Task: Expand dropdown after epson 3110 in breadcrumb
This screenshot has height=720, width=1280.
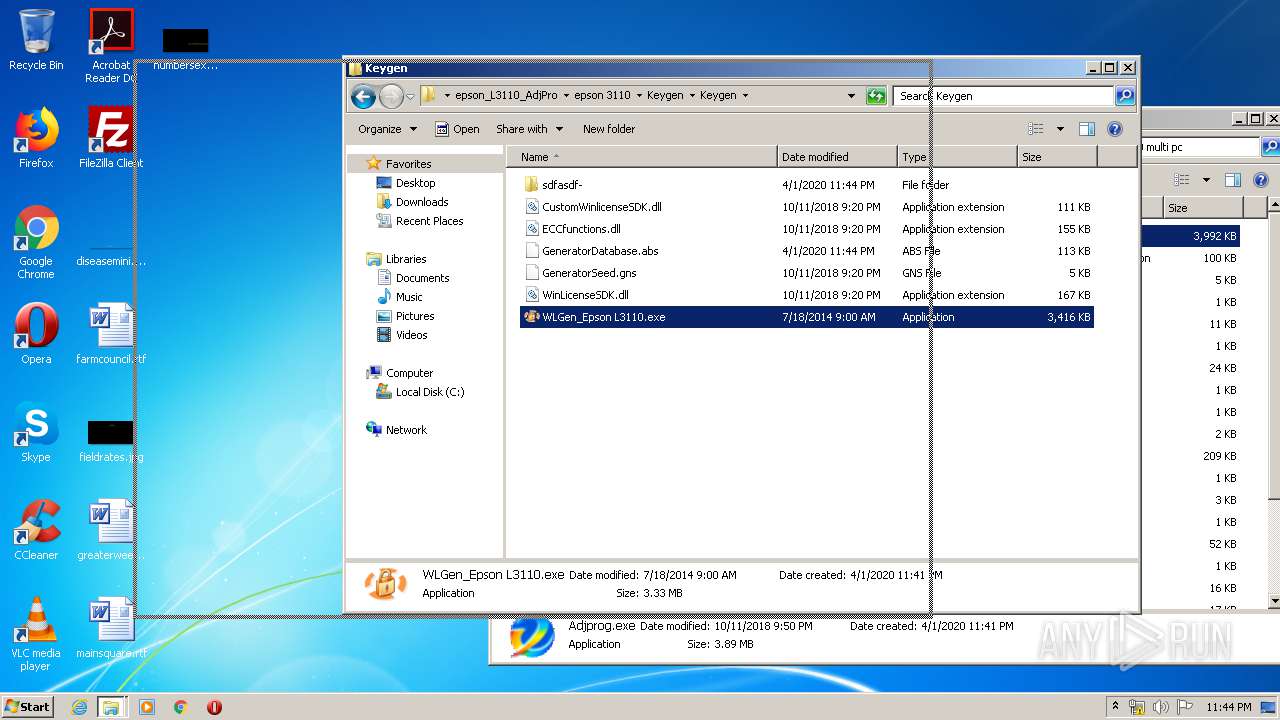Action: (x=638, y=96)
